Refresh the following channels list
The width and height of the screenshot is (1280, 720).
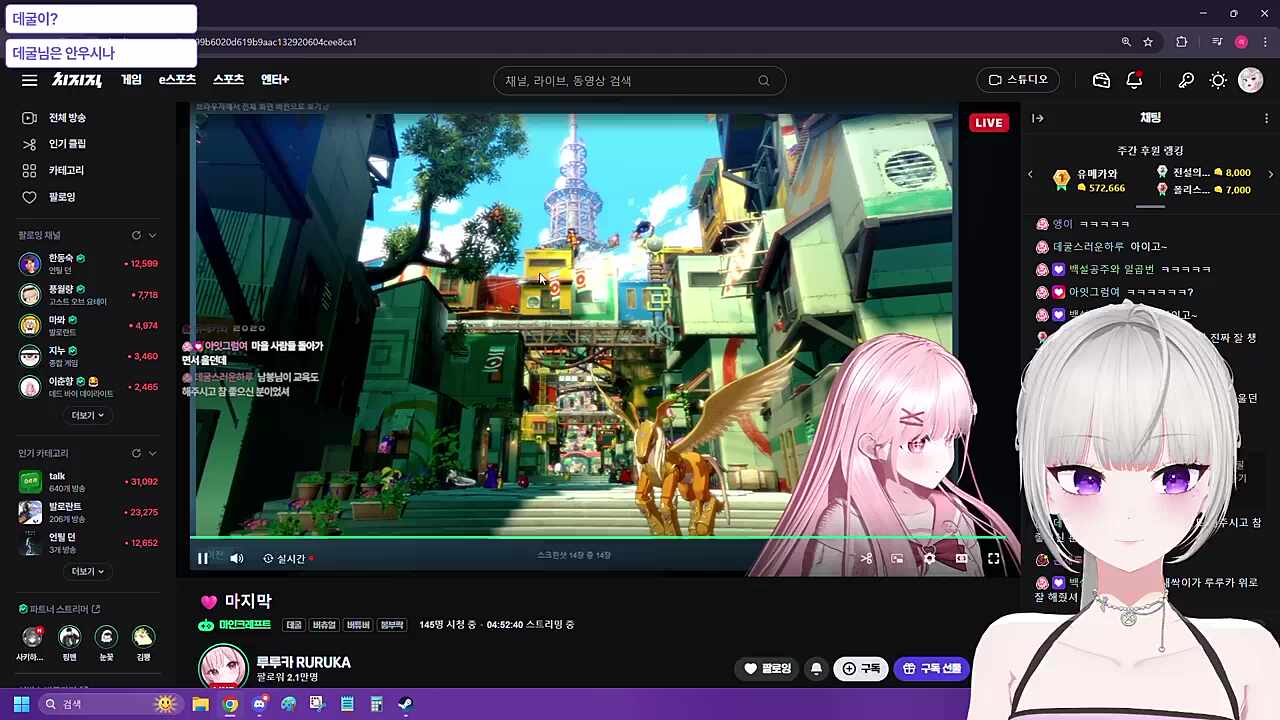[136, 235]
